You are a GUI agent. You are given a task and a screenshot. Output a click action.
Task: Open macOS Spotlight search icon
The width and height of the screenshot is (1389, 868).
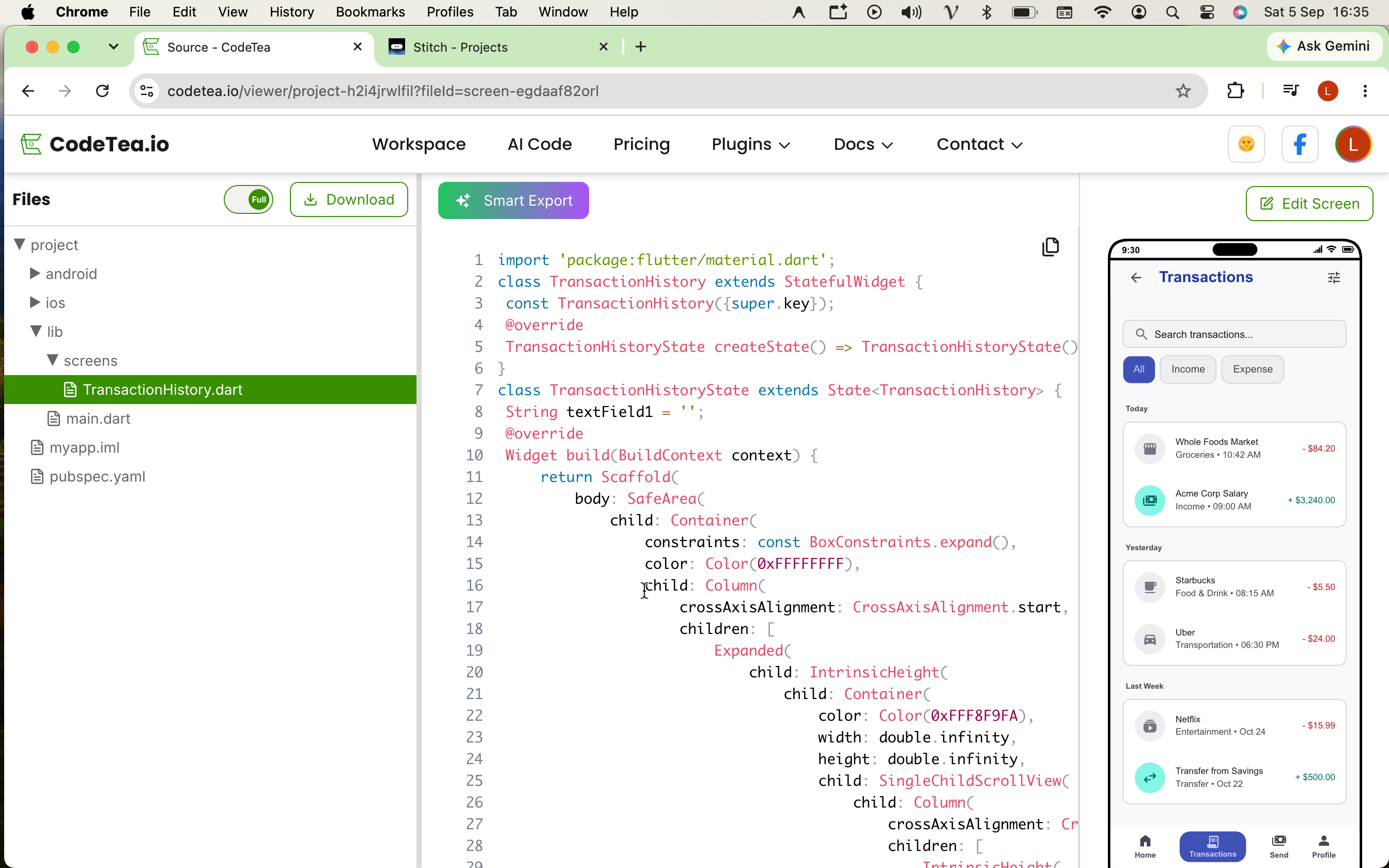point(1172,12)
